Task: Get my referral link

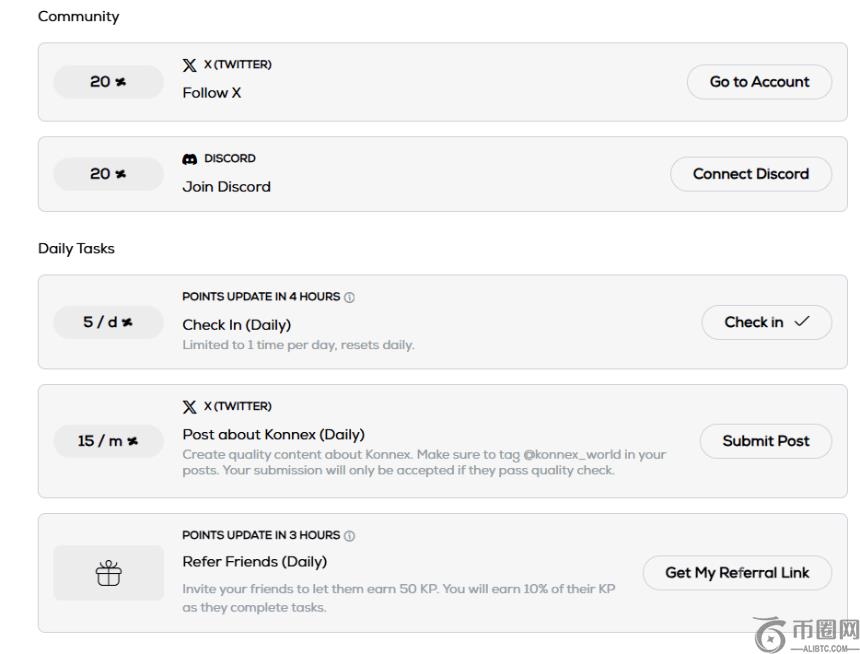Action: click(736, 573)
